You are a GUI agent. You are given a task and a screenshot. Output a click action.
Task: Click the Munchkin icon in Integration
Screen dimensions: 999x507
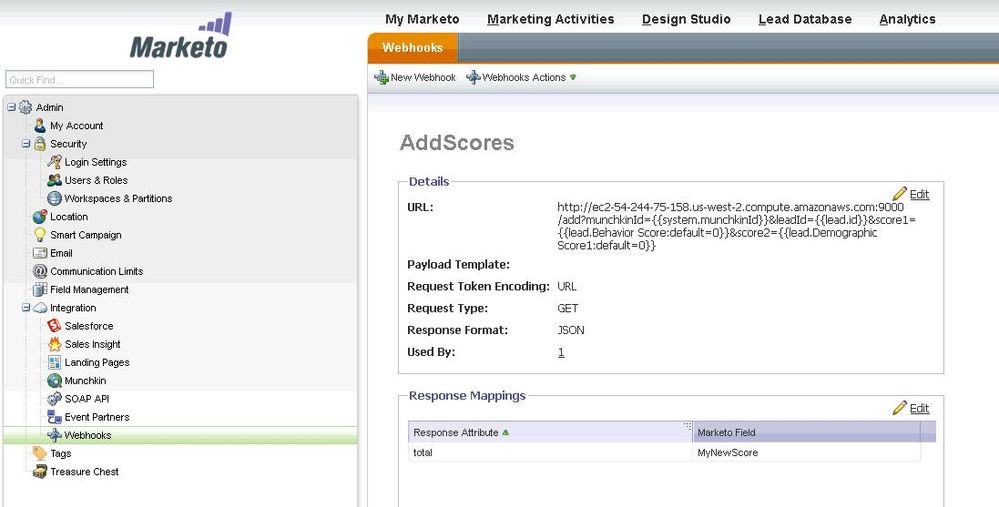tap(55, 381)
